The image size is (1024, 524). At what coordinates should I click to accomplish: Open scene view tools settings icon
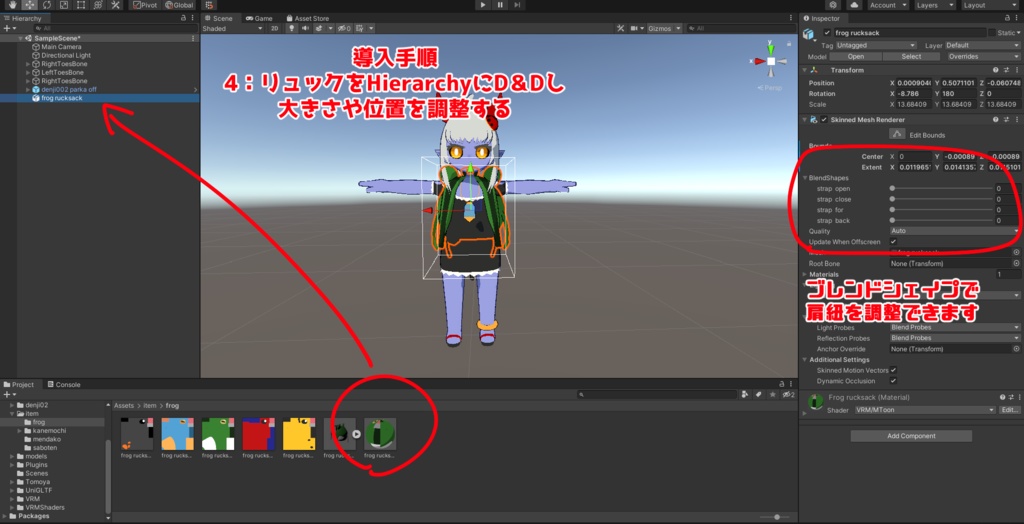coord(621,29)
